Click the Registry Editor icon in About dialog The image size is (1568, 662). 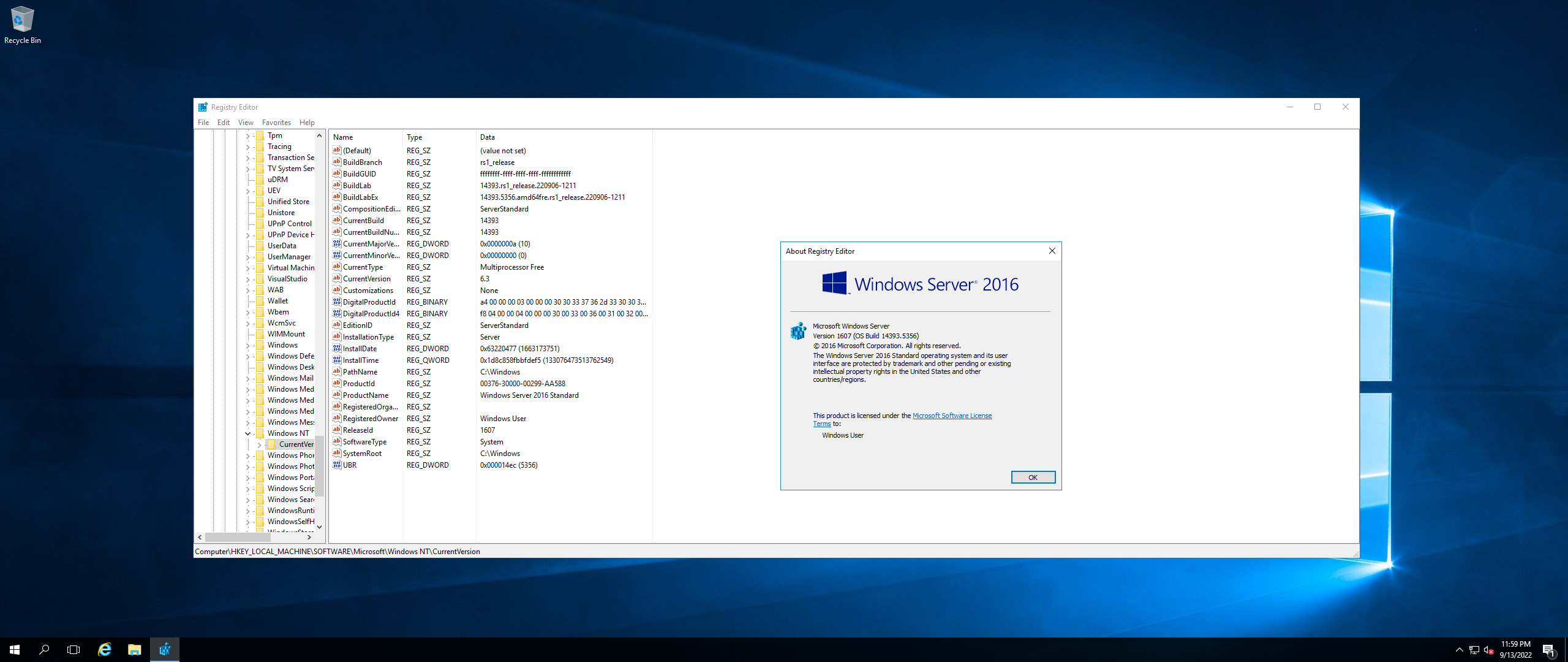(798, 331)
